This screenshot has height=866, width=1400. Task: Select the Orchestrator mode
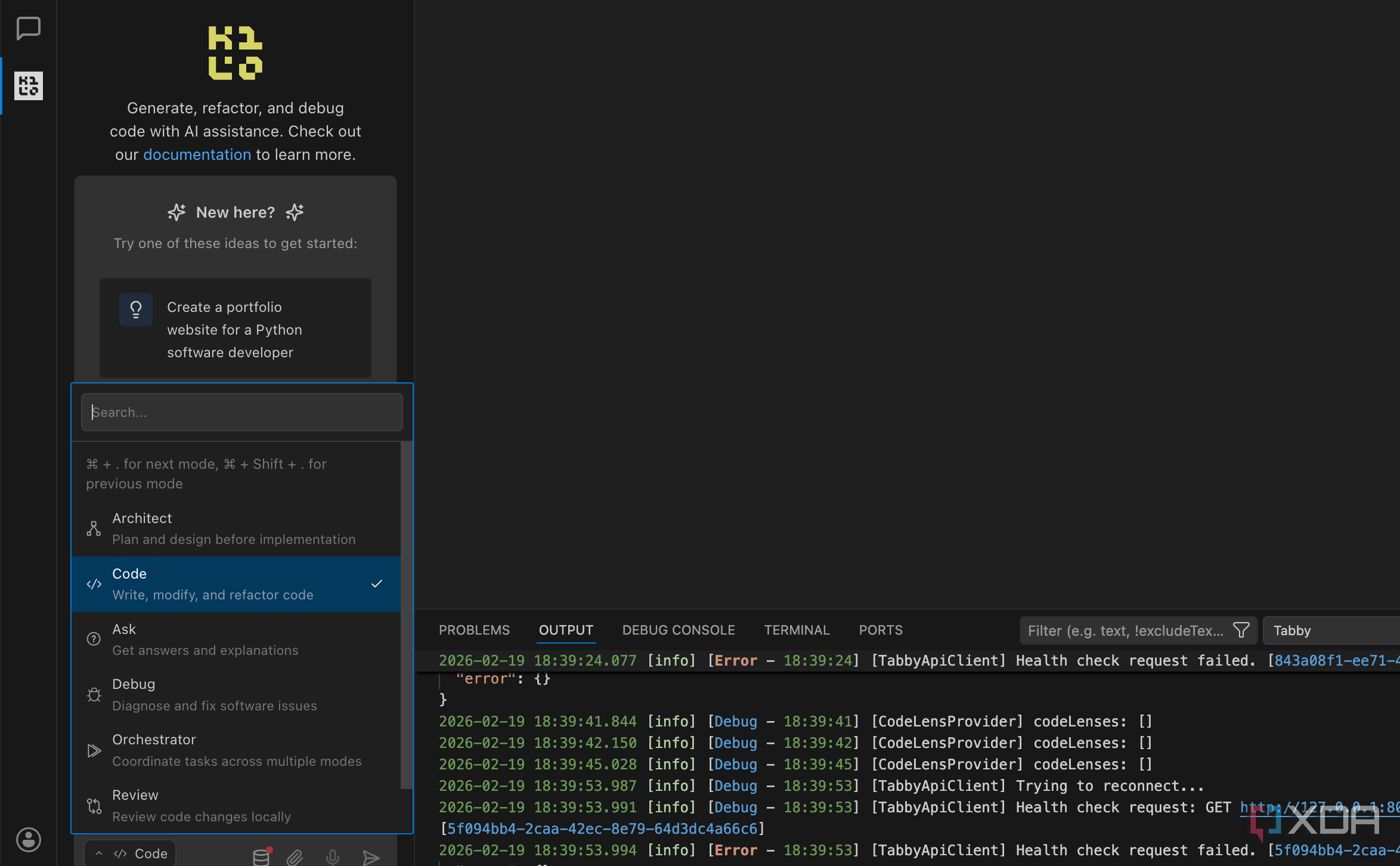tap(236, 750)
